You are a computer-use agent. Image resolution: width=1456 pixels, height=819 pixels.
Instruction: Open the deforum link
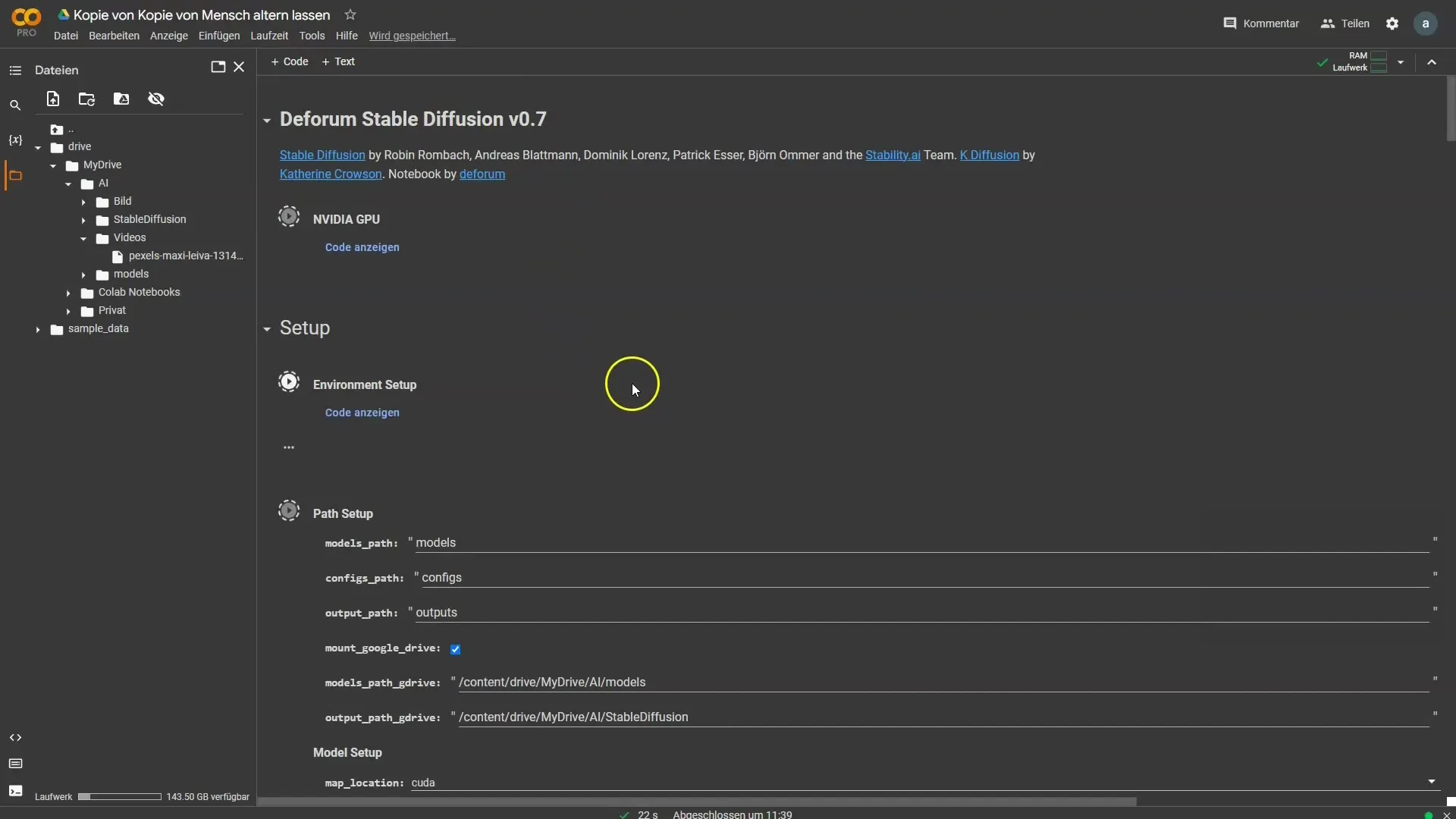pos(482,174)
